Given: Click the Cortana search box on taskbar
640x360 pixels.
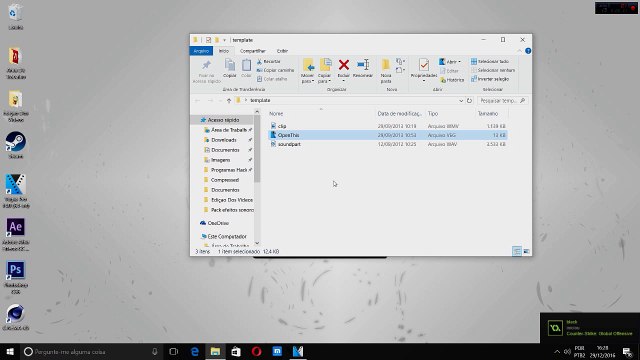Looking at the screenshot, I should click(x=91, y=351).
